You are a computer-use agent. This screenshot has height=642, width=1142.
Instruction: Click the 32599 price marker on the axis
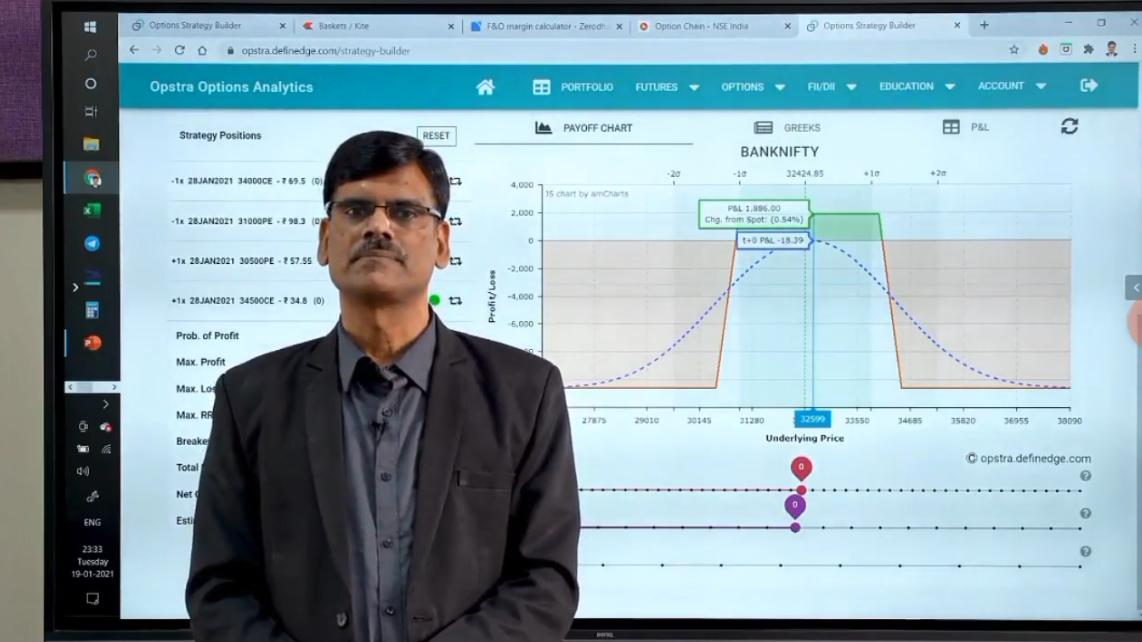812,419
